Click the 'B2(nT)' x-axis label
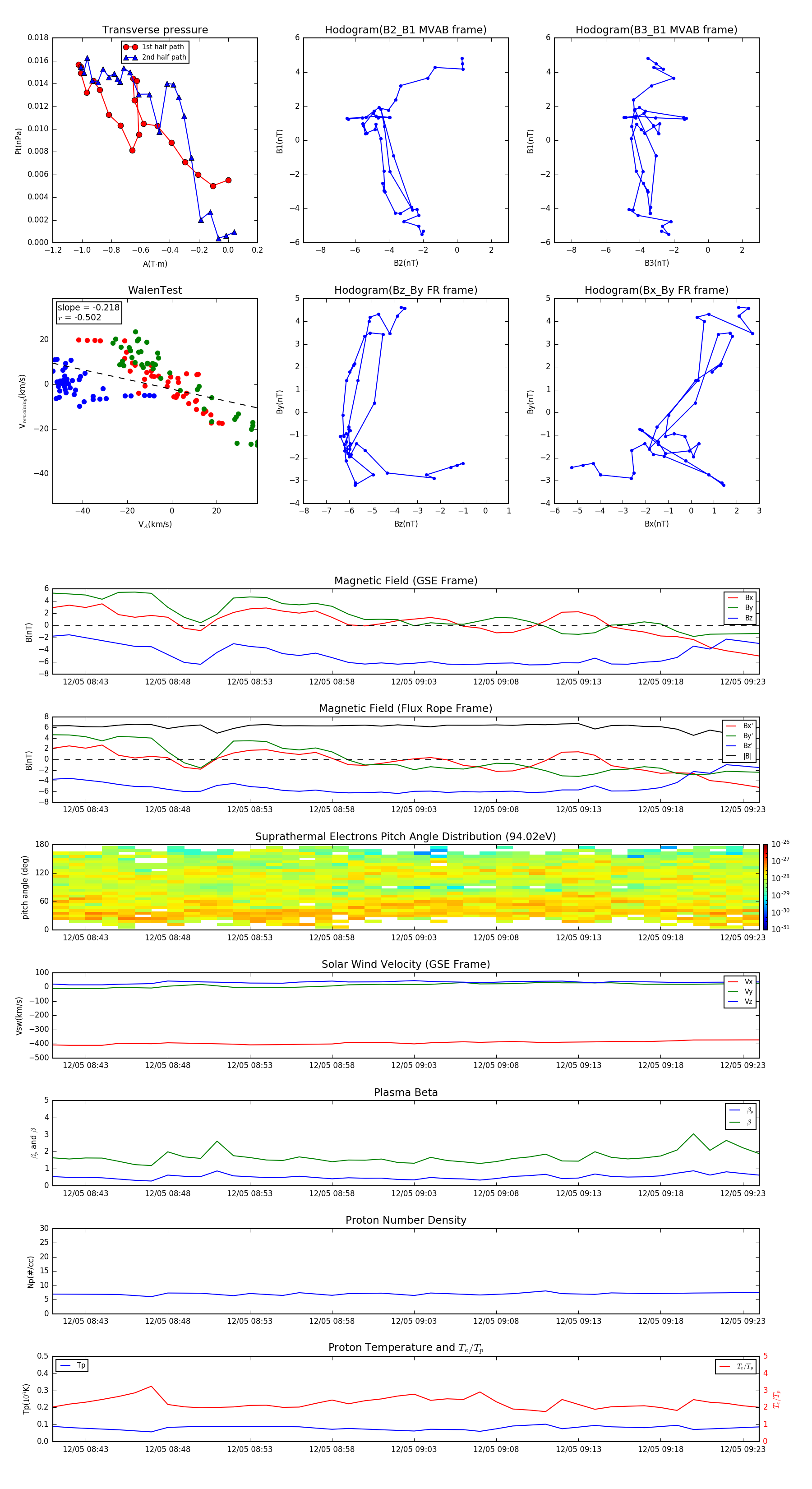Screen dimensions: 812x1489 (x=406, y=263)
